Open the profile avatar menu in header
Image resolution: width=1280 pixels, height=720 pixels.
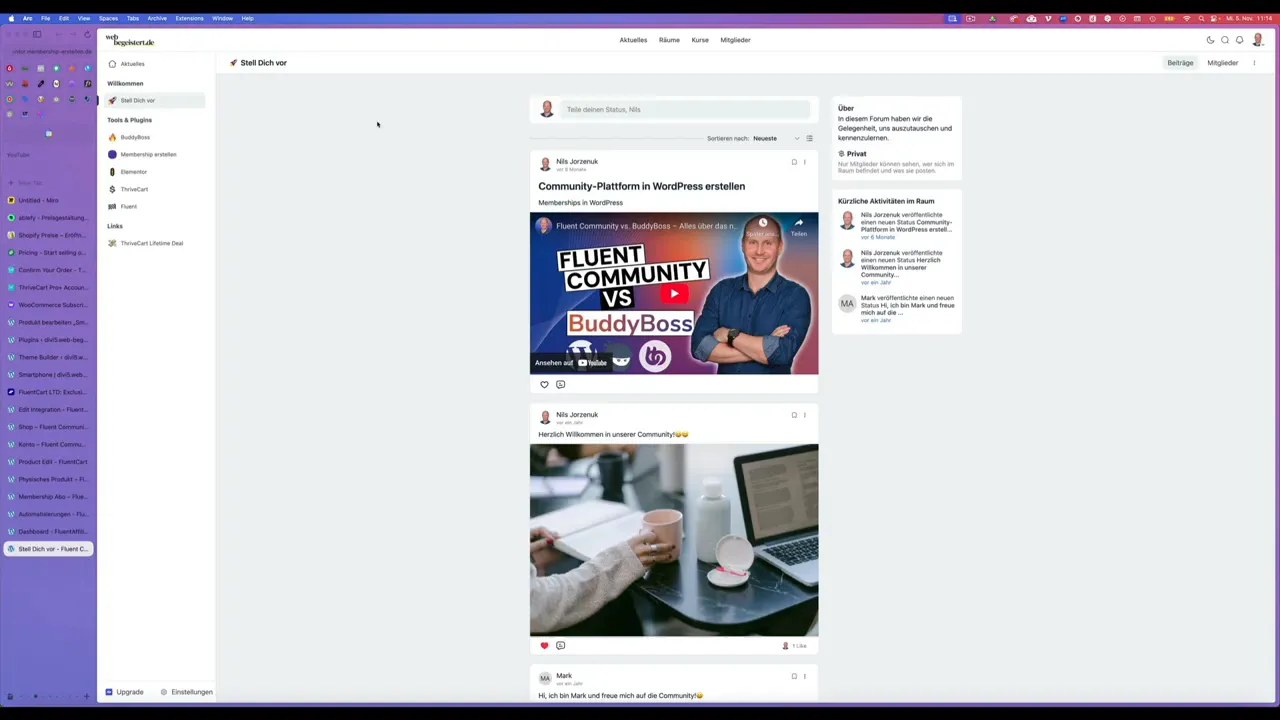[x=1258, y=40]
